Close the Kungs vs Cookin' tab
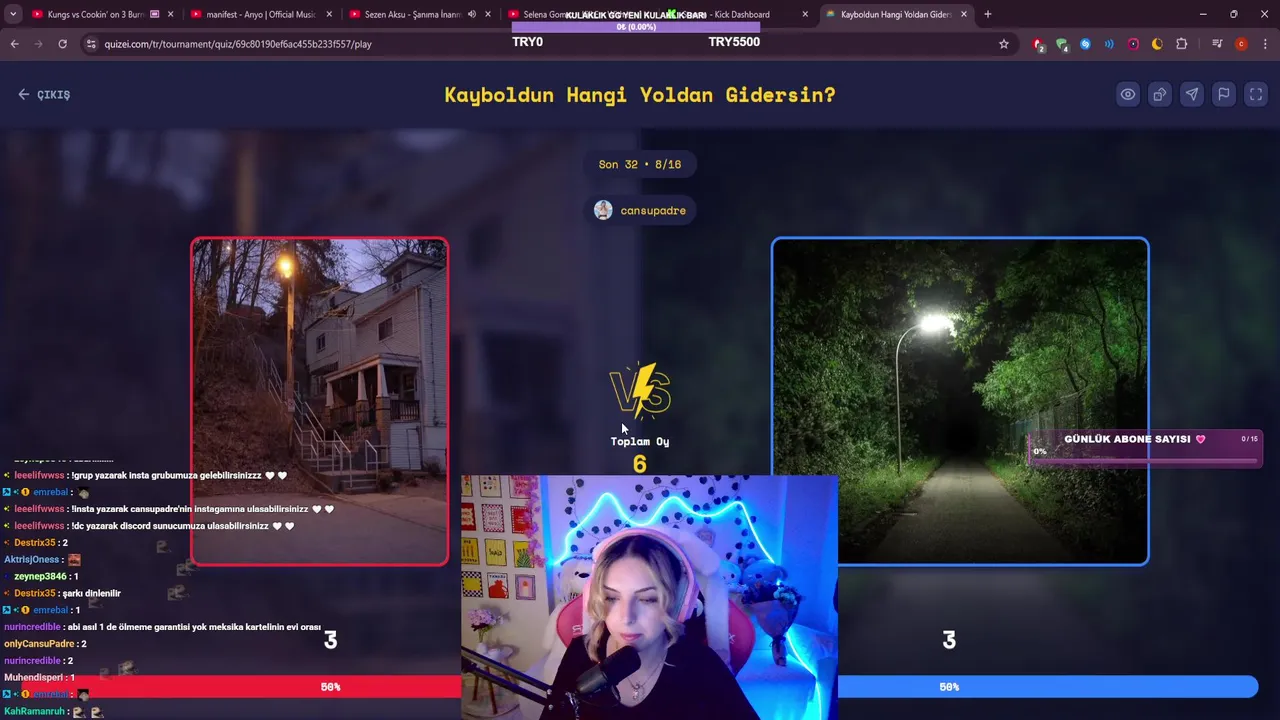This screenshot has height=720, width=1280. 171,14
